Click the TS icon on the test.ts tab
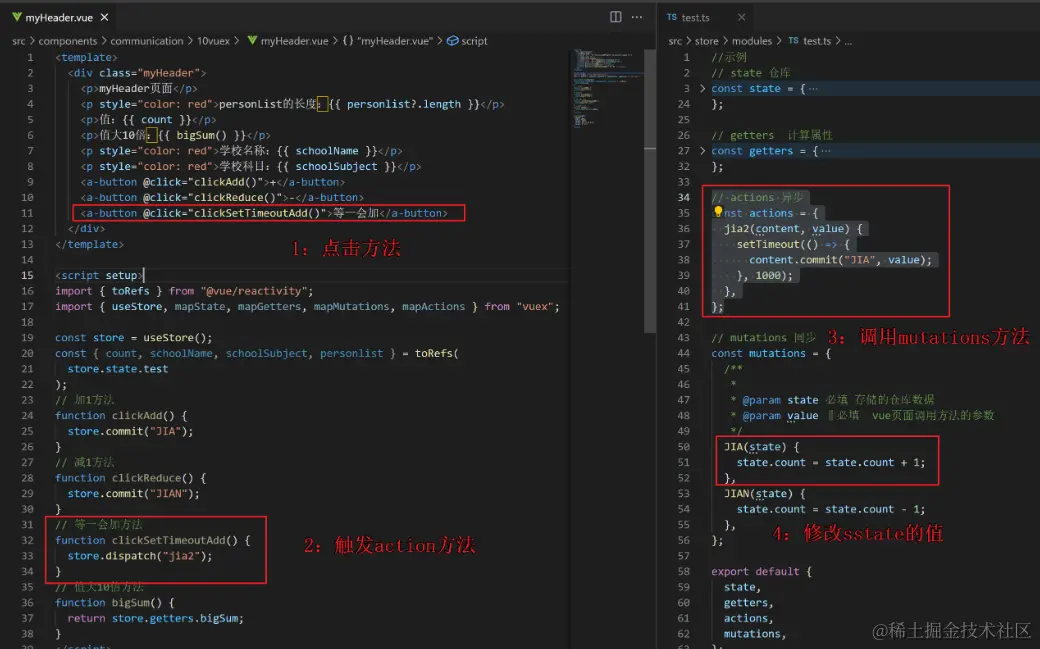 672,17
